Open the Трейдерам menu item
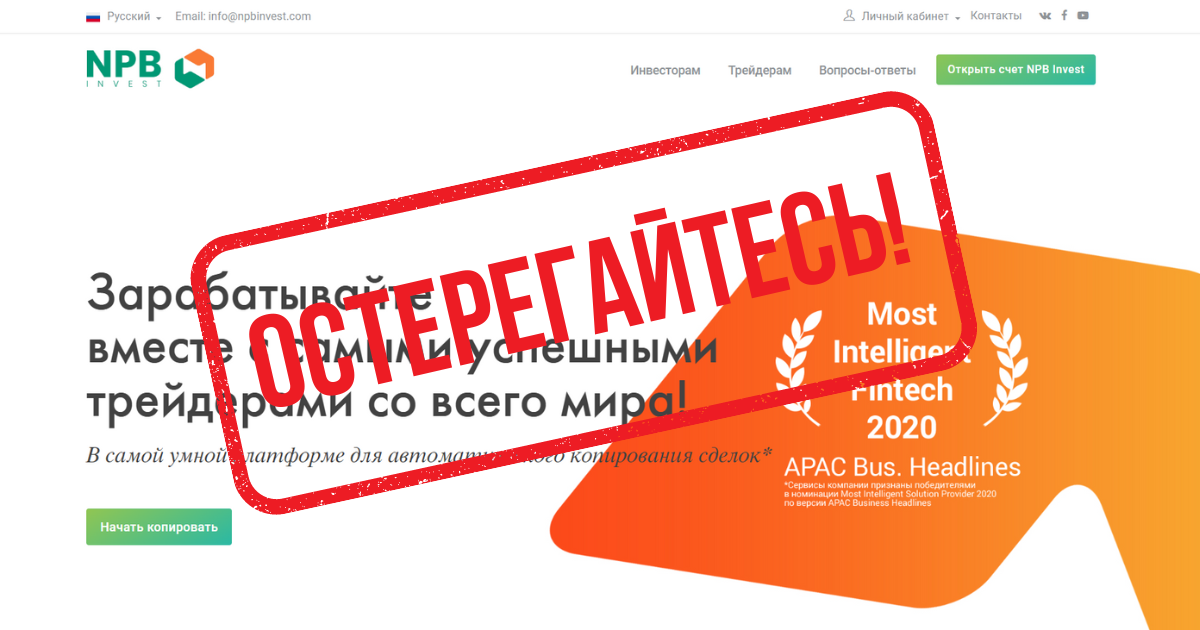 (x=760, y=70)
